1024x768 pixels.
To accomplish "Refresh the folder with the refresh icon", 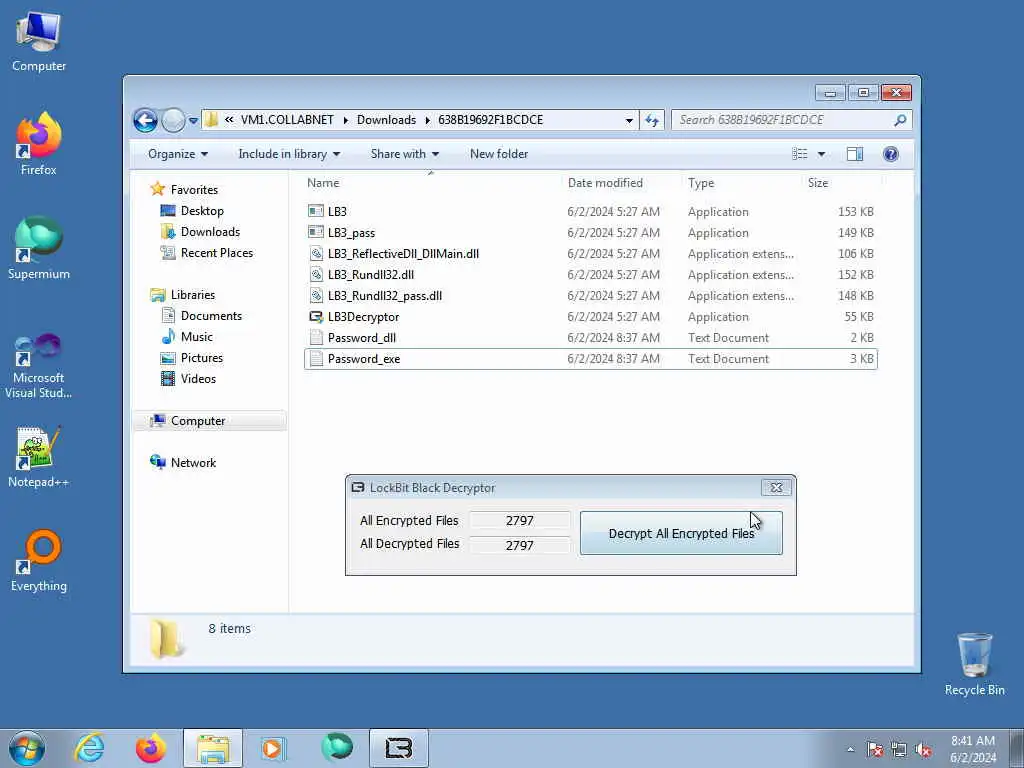I will 652,120.
